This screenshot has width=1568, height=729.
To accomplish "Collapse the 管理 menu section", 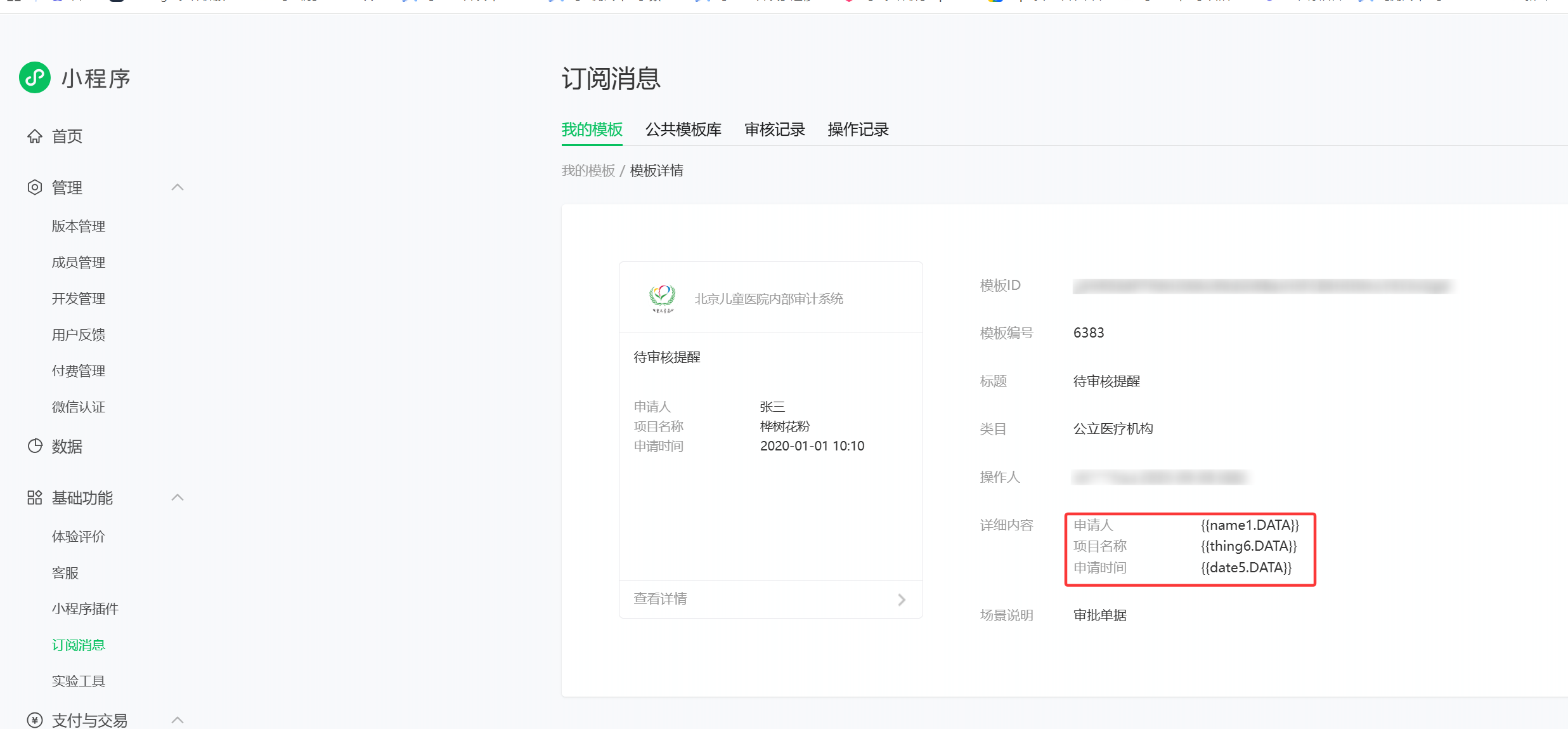I will (x=178, y=187).
